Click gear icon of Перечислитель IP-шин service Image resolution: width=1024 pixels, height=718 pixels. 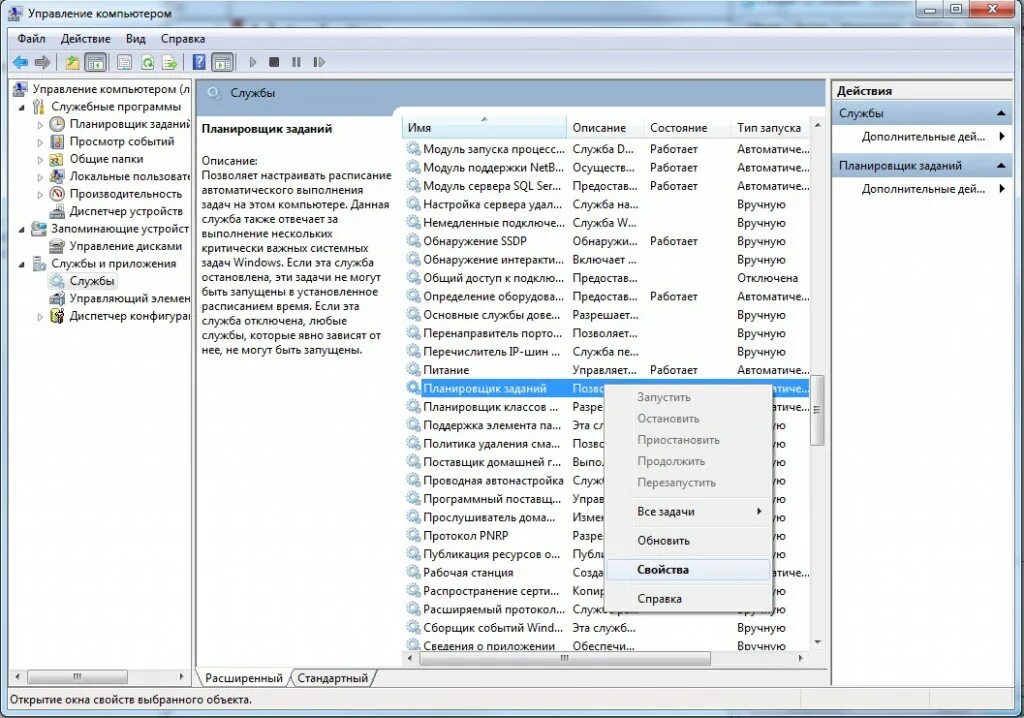[413, 351]
